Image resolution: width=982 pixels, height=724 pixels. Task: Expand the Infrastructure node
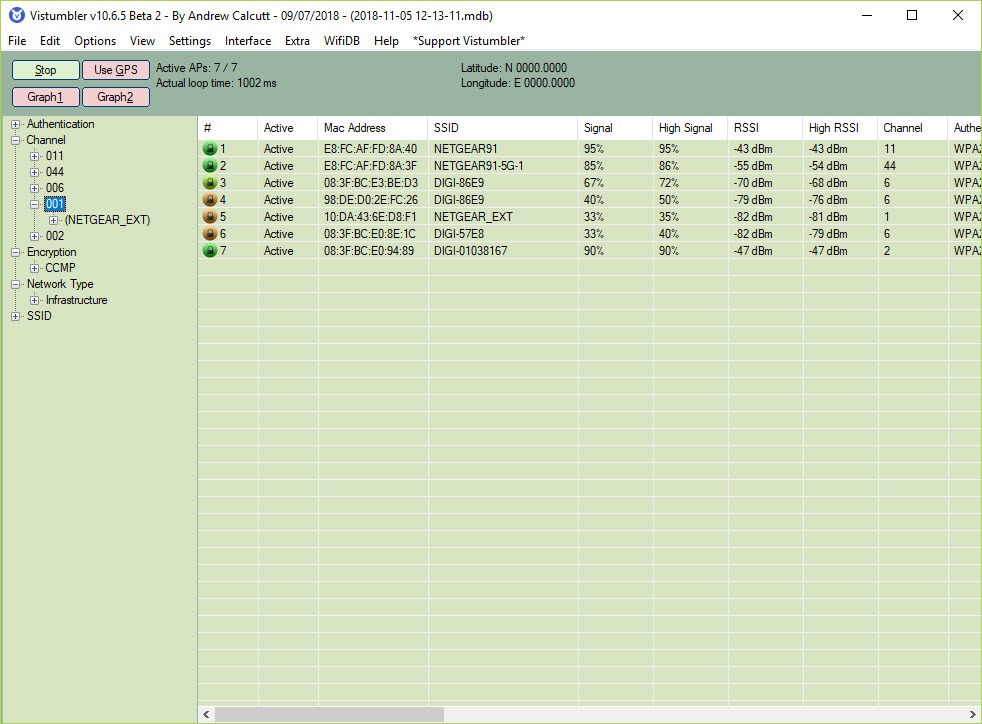pyautogui.click(x=35, y=301)
